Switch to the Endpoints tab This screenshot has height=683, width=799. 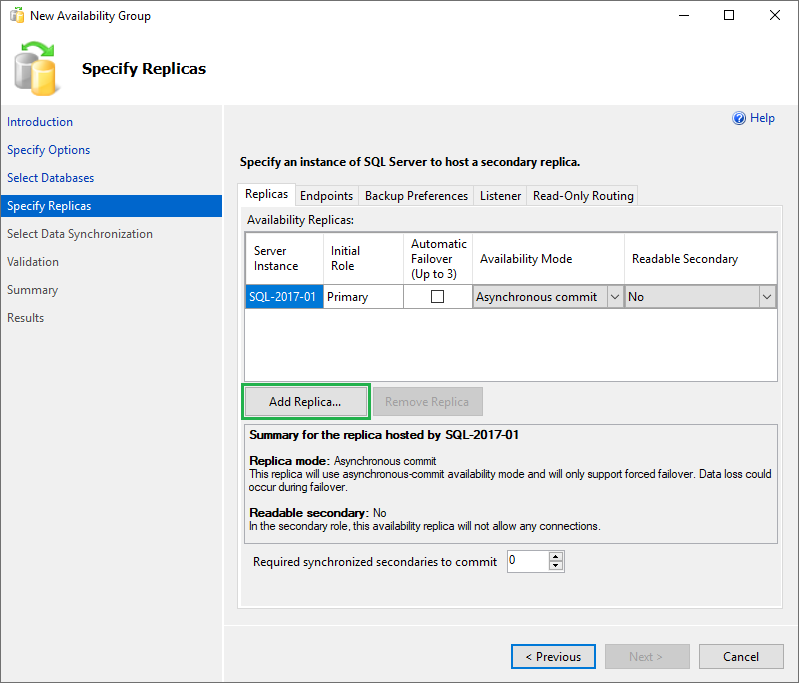click(326, 196)
